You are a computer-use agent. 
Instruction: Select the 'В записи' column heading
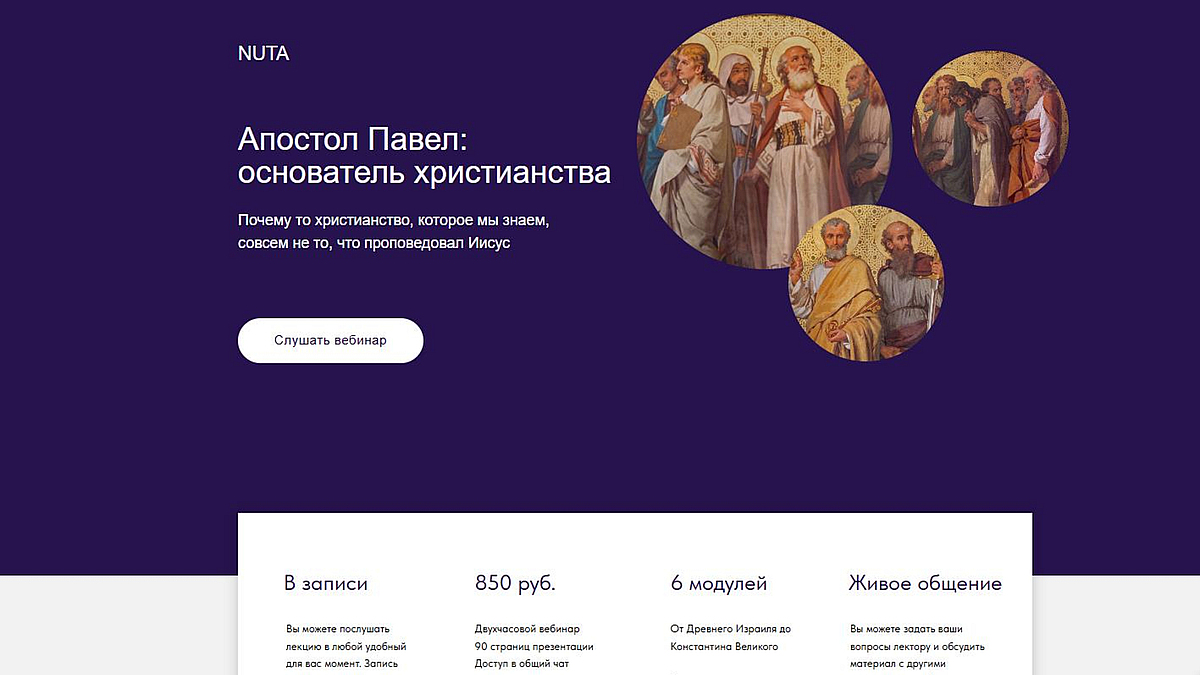pos(326,583)
